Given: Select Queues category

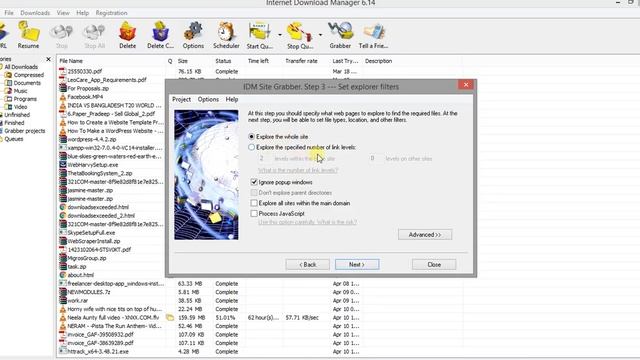Looking at the screenshot, I should [13, 139].
